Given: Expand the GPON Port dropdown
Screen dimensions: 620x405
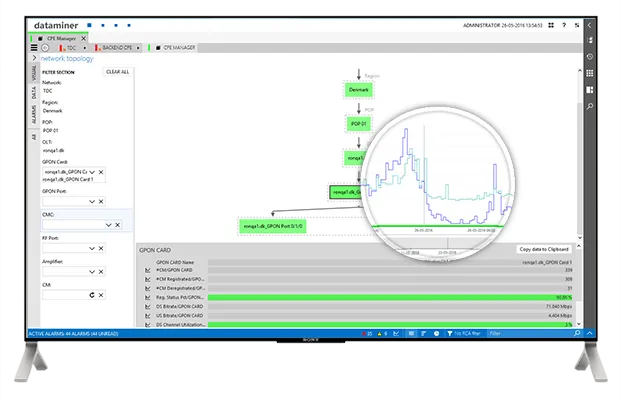Looking at the screenshot, I should point(92,202).
